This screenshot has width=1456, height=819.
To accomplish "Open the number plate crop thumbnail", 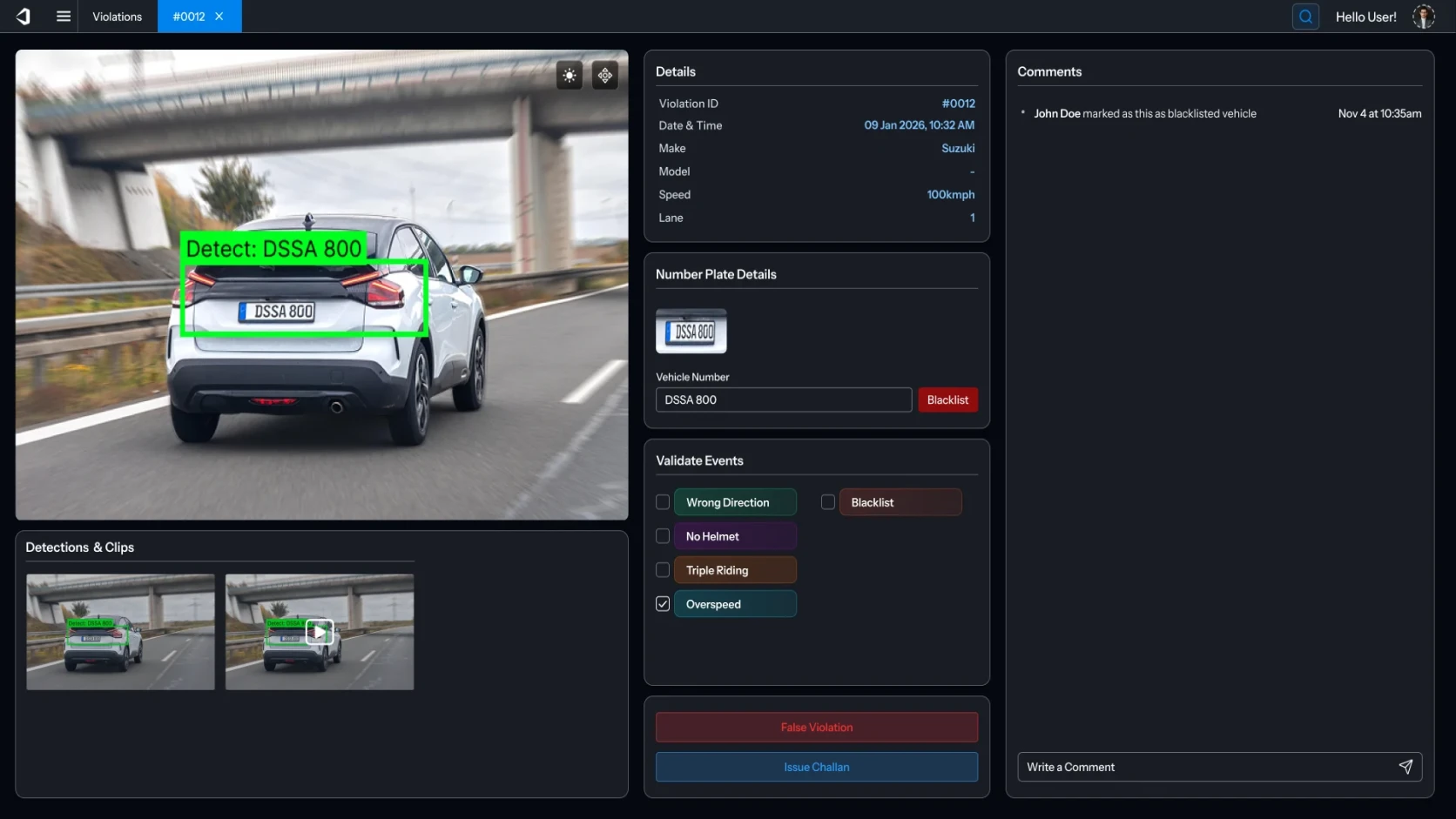I will click(x=691, y=331).
